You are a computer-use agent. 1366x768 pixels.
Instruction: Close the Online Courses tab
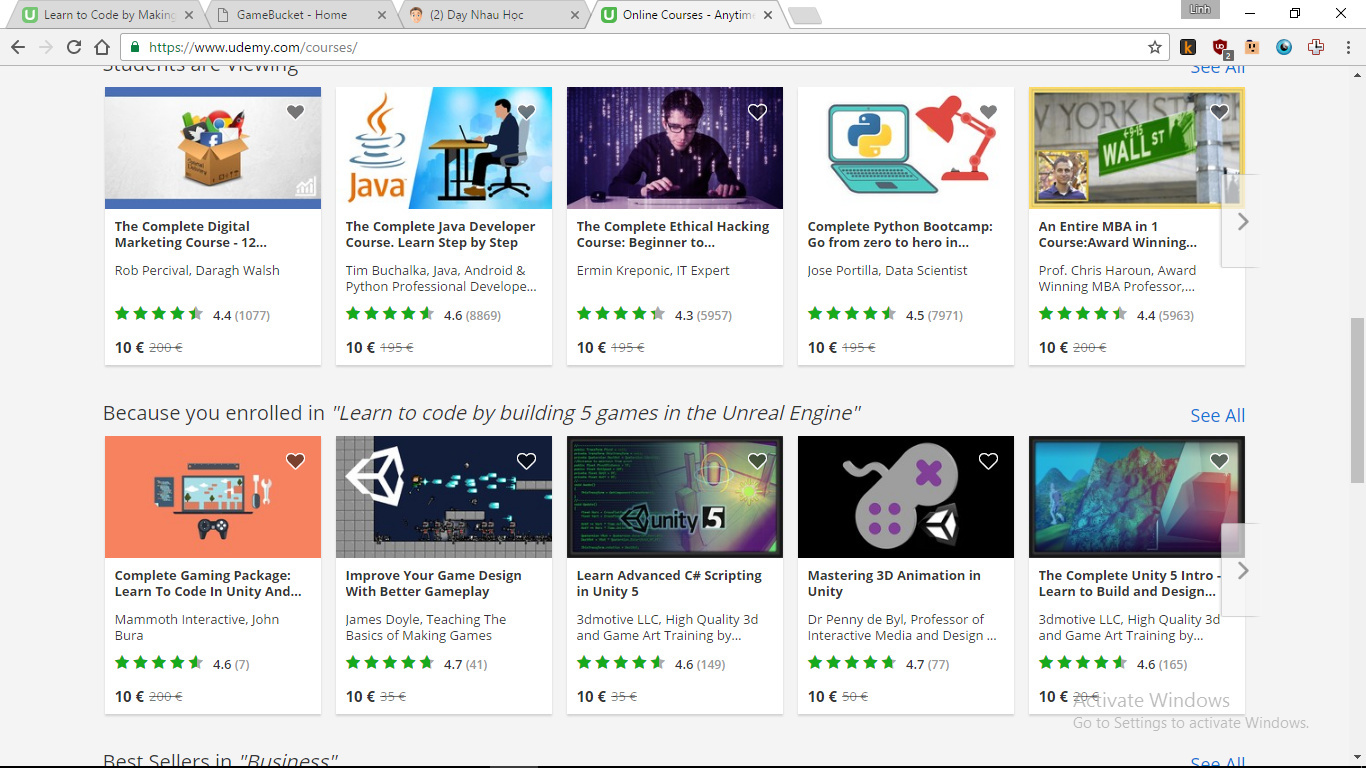(768, 15)
